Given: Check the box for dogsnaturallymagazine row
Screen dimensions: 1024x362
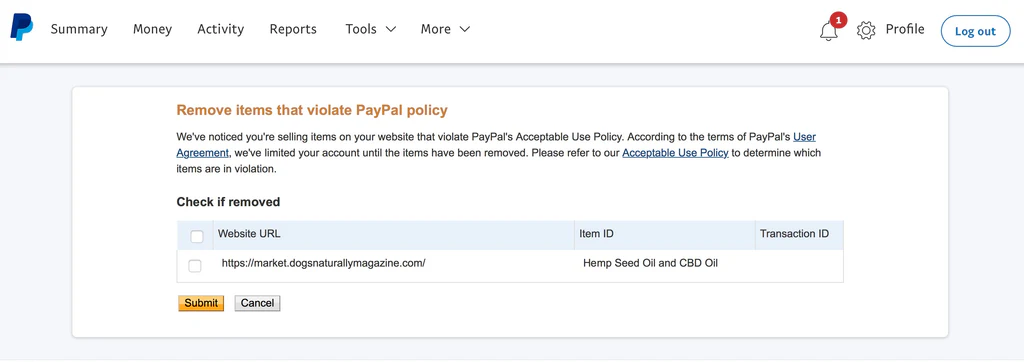Looking at the screenshot, I should pos(195,266).
